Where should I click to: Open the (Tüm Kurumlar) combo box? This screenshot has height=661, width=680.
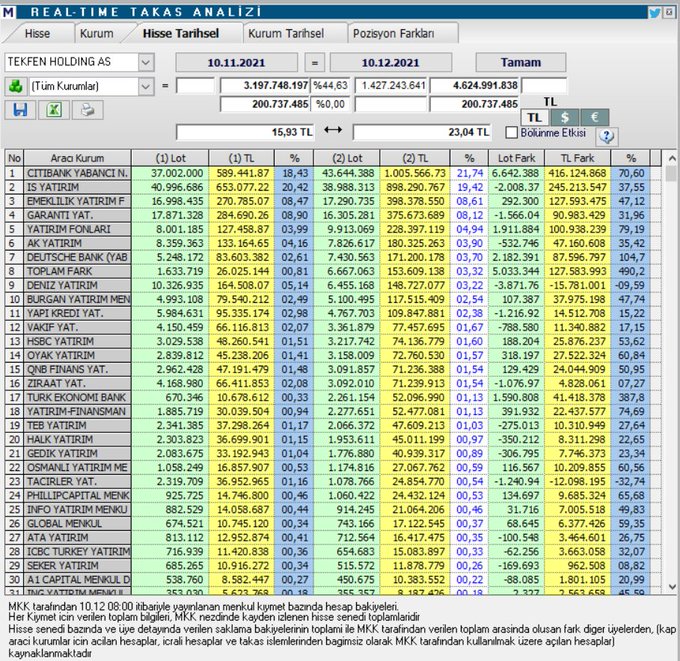[x=92, y=86]
